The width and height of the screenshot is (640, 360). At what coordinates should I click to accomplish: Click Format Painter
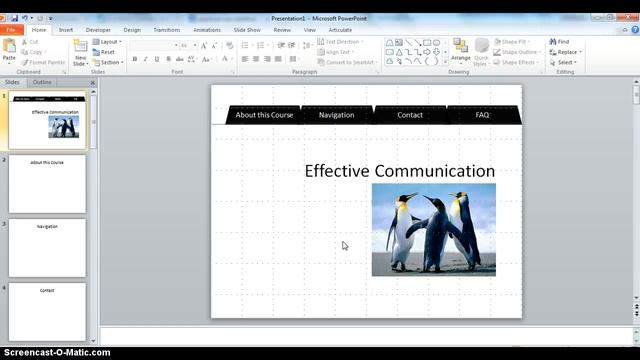click(x=43, y=62)
